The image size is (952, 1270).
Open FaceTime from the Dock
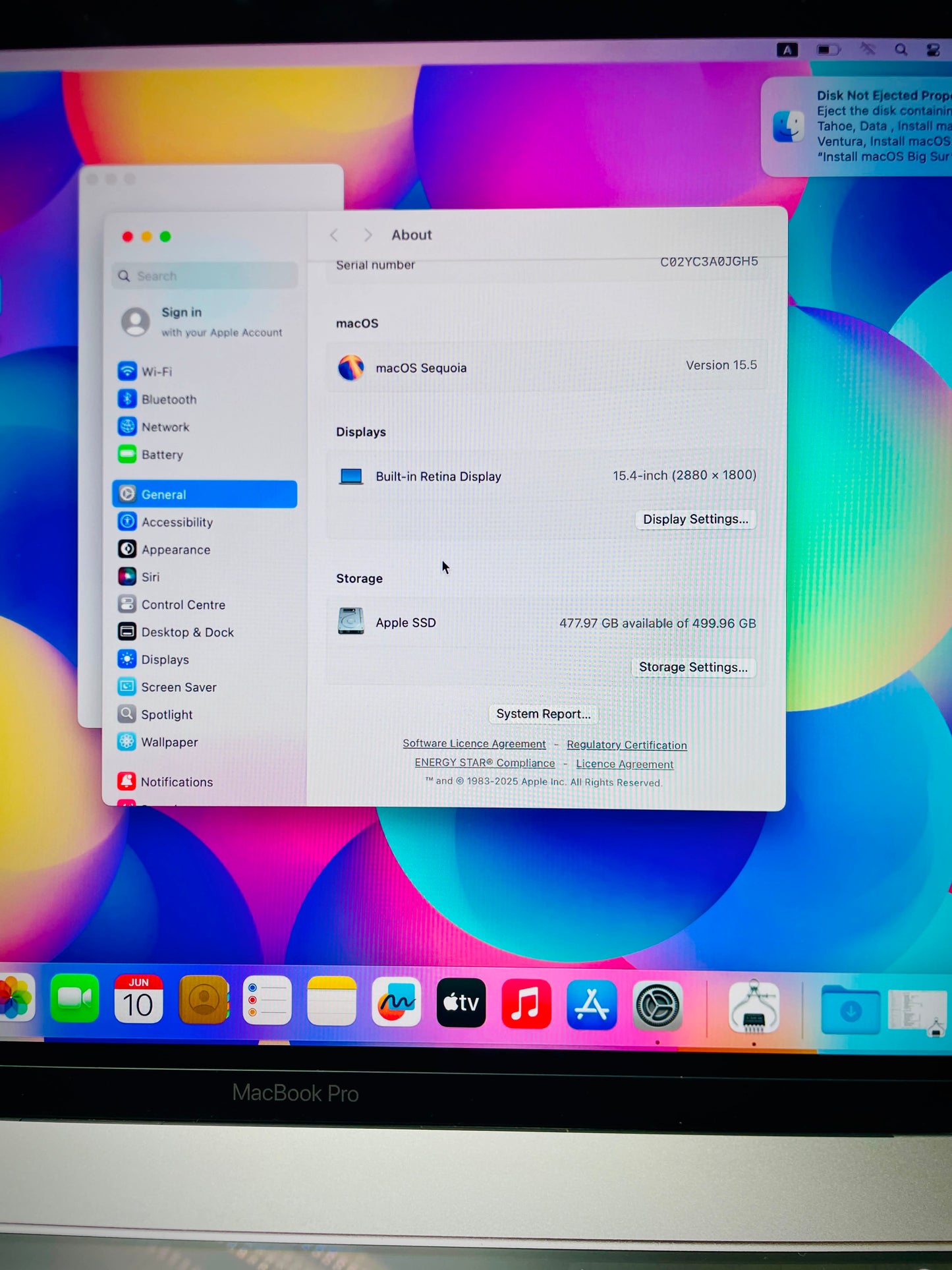click(74, 999)
